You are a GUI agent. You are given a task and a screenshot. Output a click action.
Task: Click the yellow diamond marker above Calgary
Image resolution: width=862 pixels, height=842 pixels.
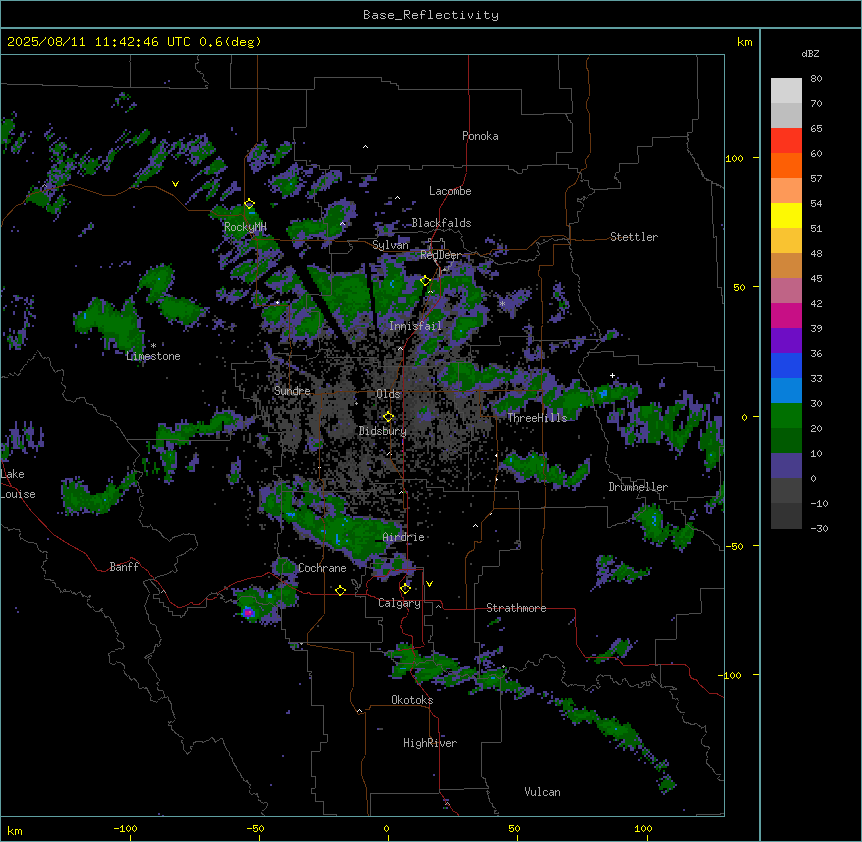405,589
